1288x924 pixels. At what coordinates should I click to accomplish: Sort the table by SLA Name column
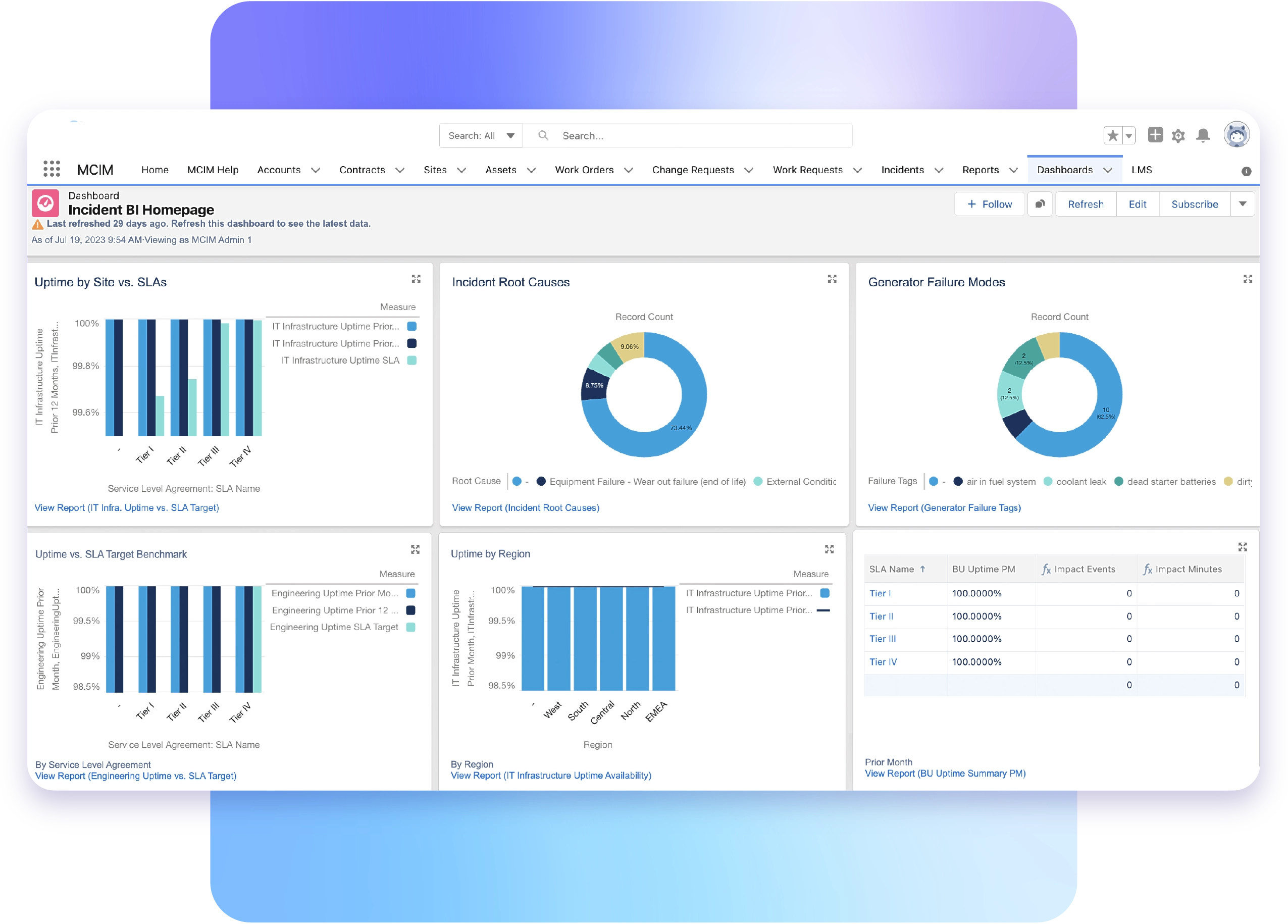(893, 569)
